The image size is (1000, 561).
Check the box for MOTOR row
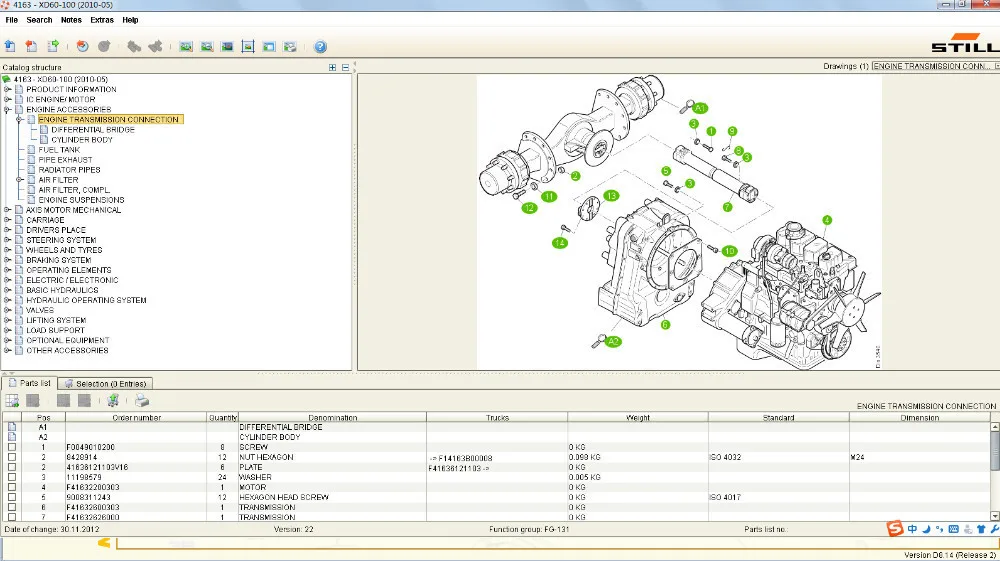click(12, 487)
